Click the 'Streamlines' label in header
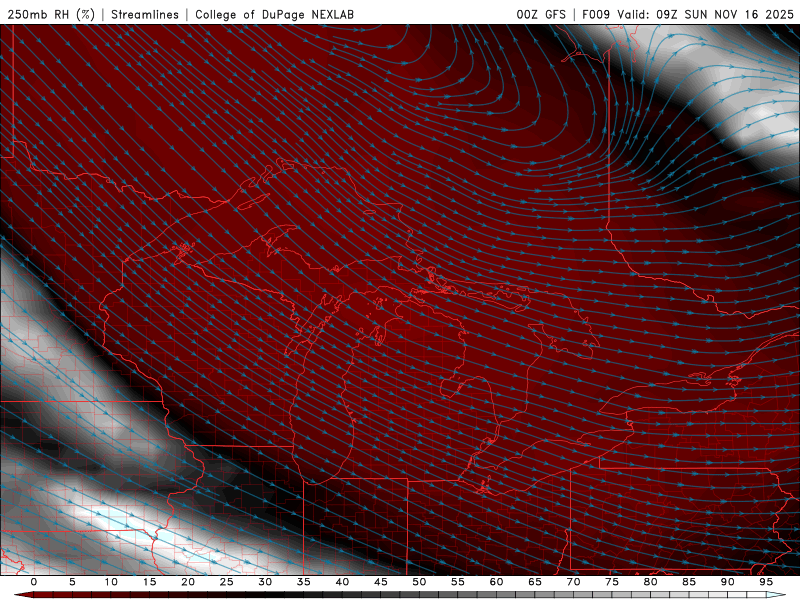 tap(145, 14)
